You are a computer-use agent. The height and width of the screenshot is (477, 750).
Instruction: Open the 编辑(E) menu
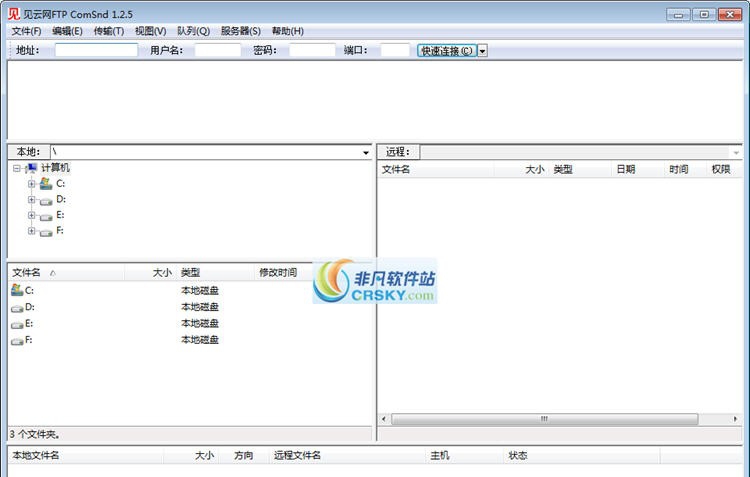[67, 31]
